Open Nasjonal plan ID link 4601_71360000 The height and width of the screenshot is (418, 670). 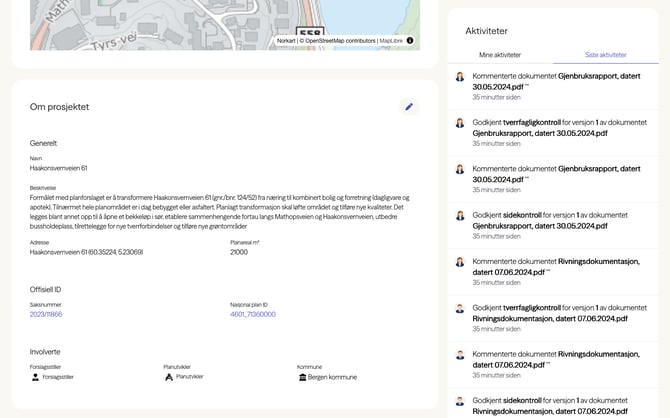(x=253, y=314)
